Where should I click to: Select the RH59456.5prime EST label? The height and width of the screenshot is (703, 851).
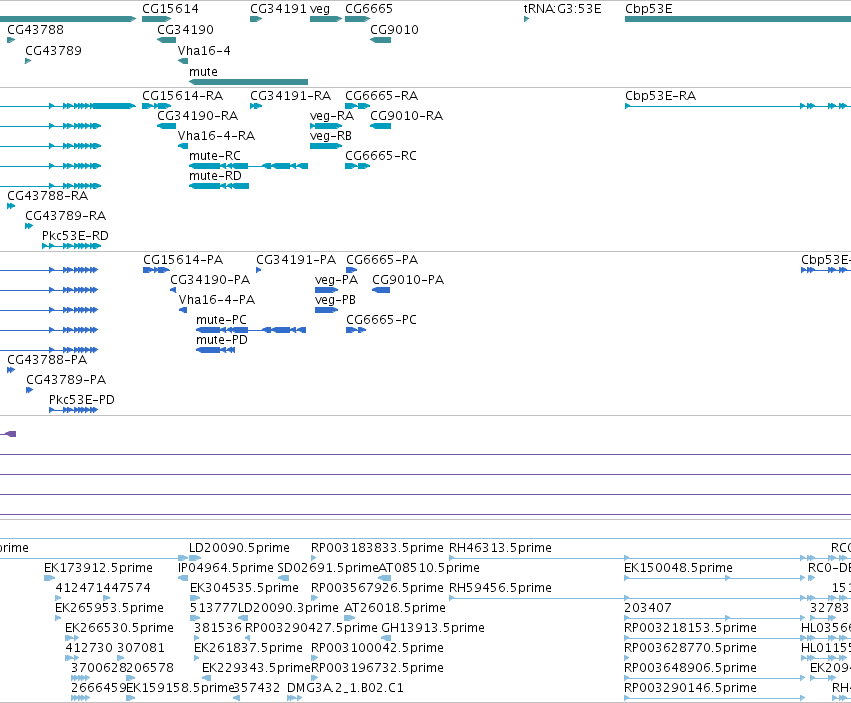coord(500,588)
